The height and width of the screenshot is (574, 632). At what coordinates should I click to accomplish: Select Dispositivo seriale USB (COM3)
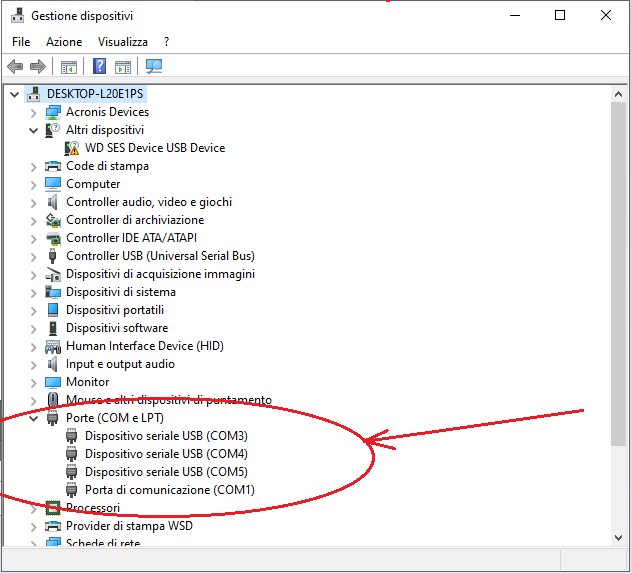(166, 436)
